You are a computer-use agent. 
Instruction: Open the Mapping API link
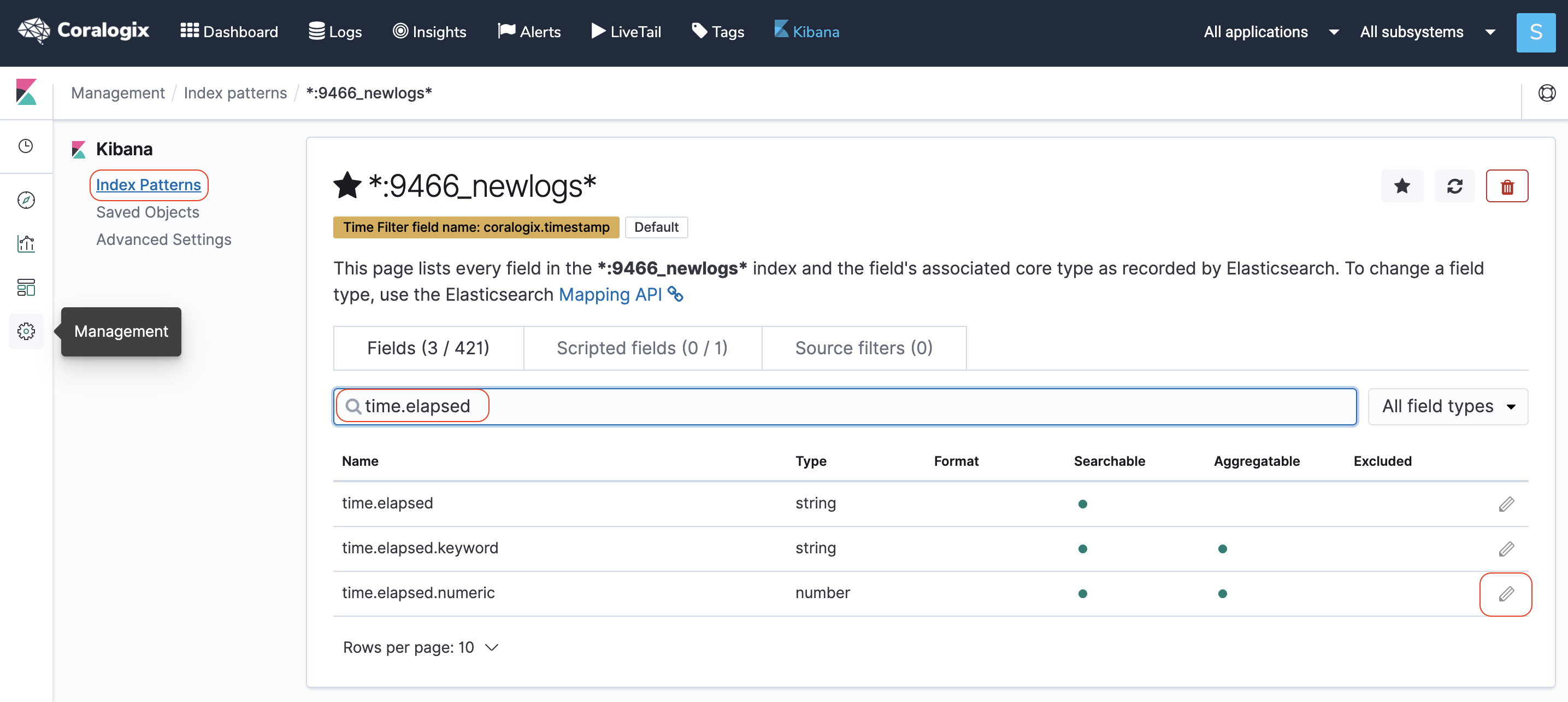point(621,294)
